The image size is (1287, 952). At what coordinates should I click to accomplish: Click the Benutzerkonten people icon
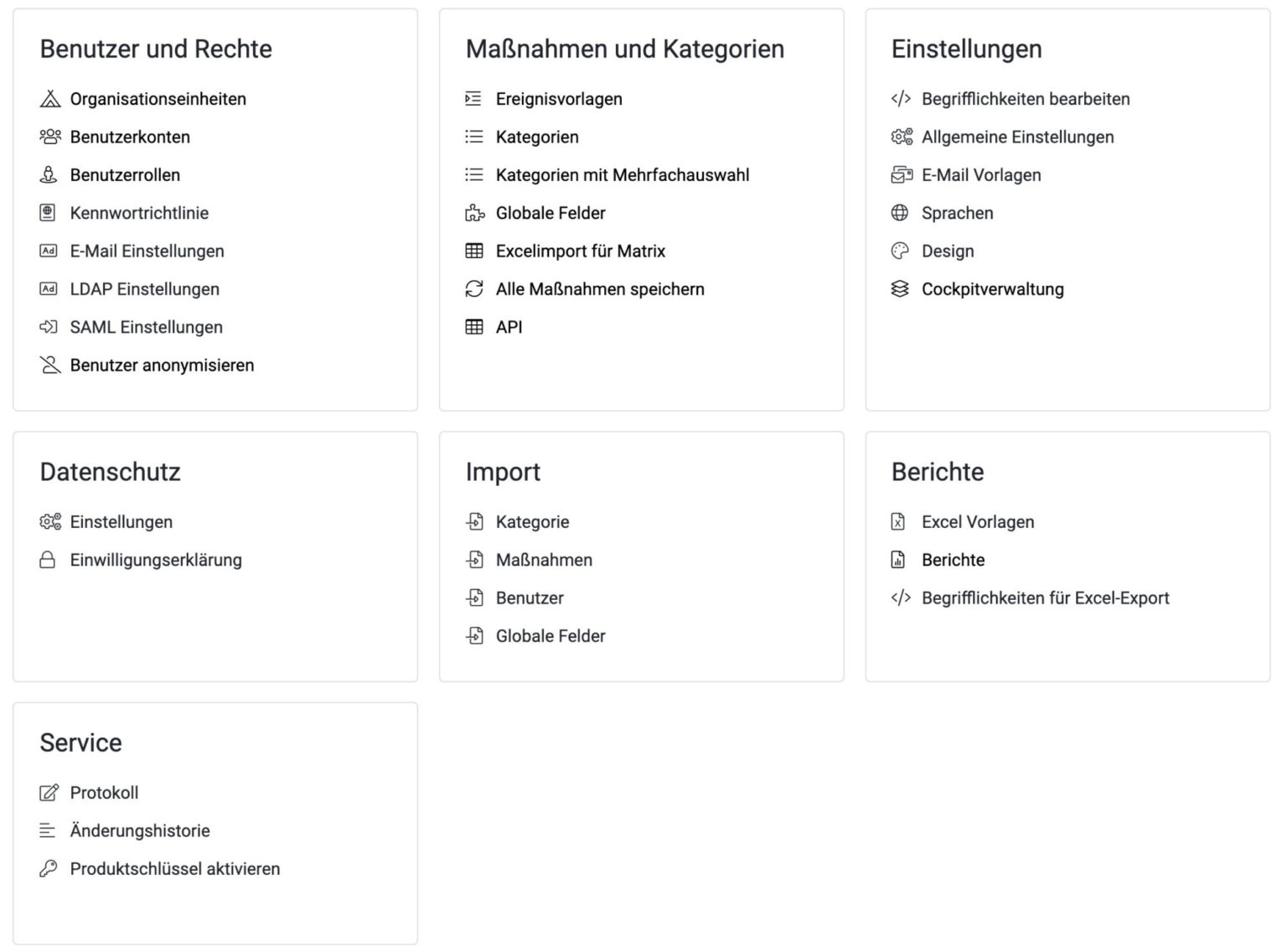(x=50, y=137)
